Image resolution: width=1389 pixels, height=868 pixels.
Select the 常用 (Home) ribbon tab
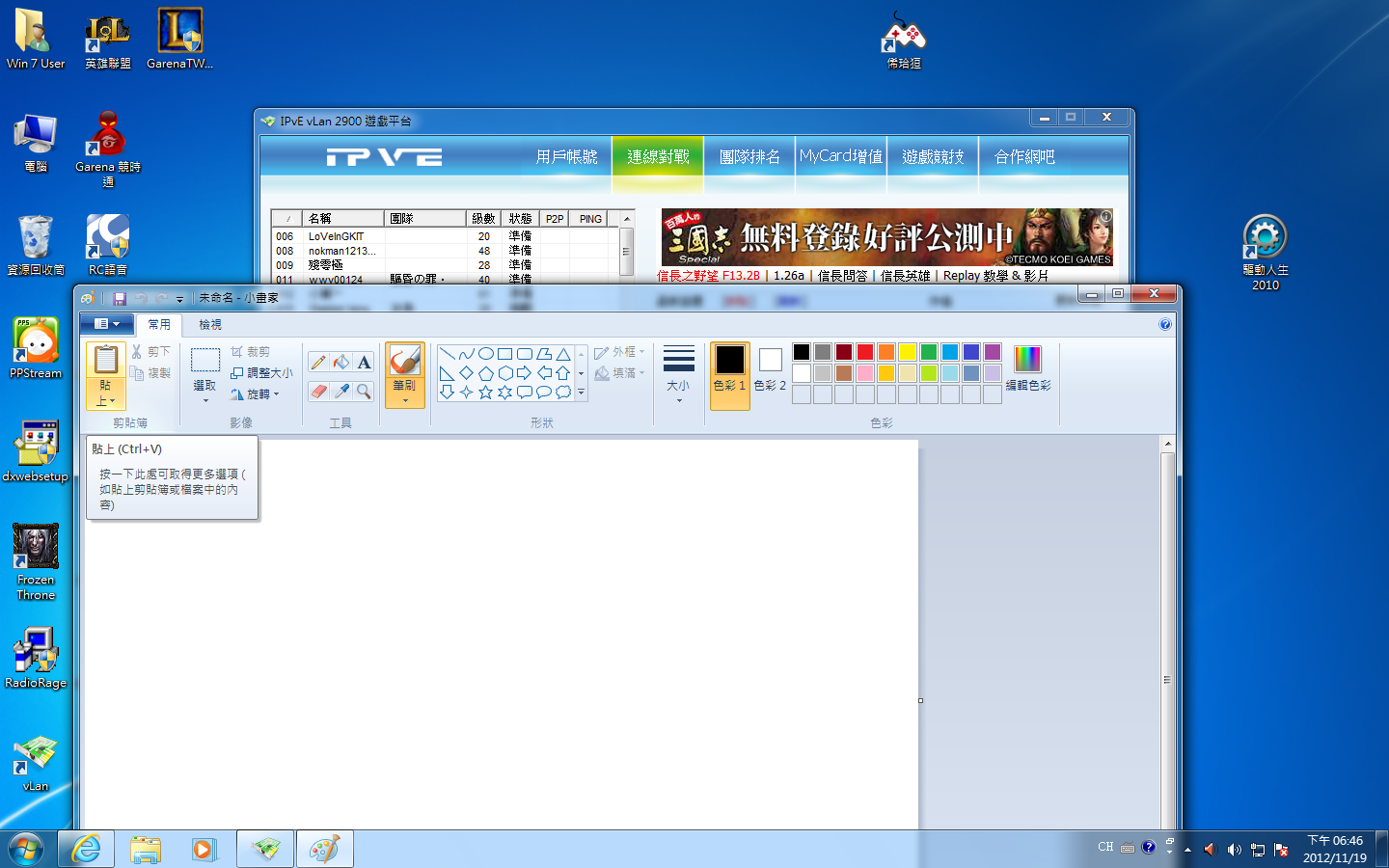point(159,325)
